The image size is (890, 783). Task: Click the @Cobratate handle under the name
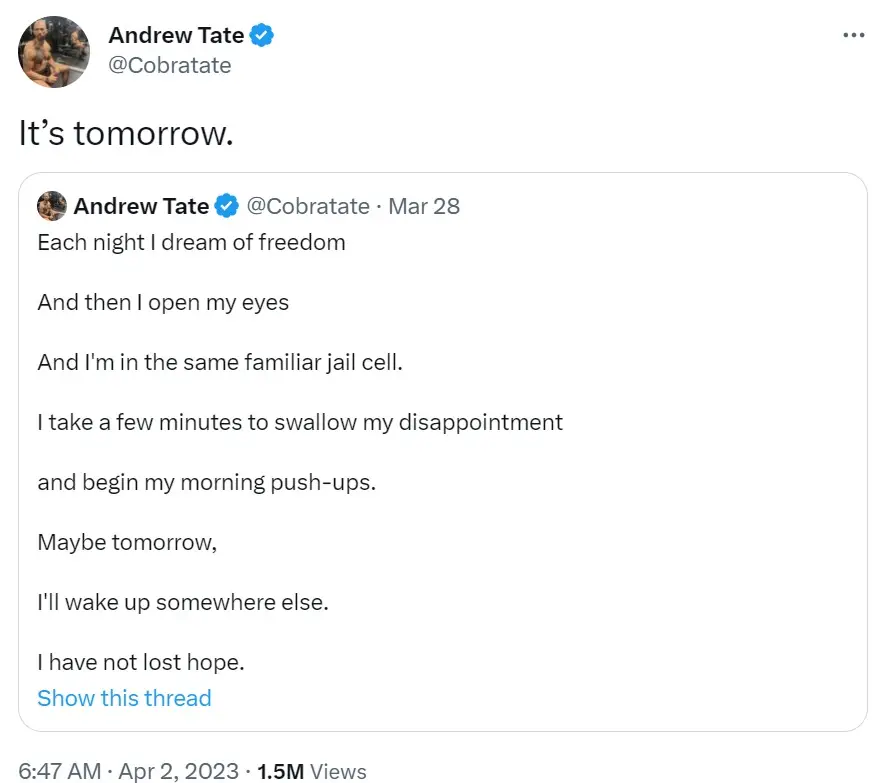click(171, 65)
